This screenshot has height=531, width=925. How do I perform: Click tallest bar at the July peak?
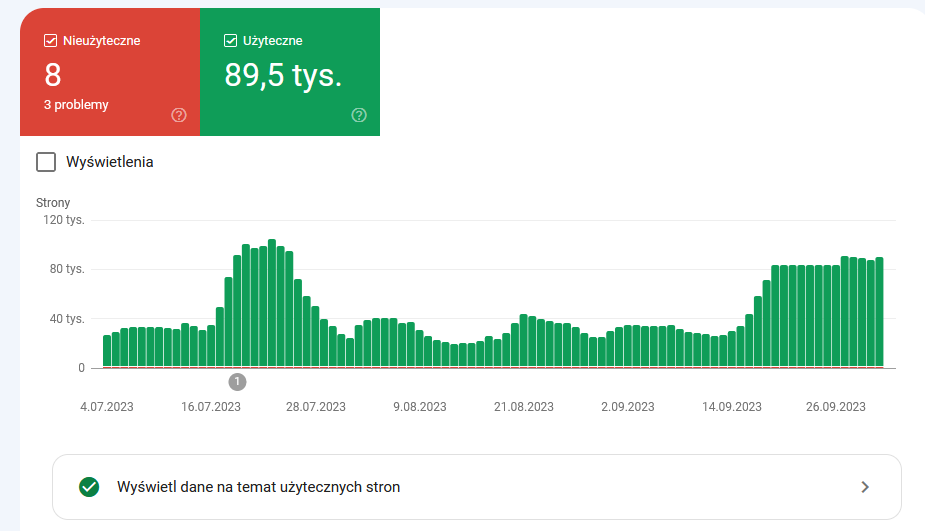coord(272,303)
